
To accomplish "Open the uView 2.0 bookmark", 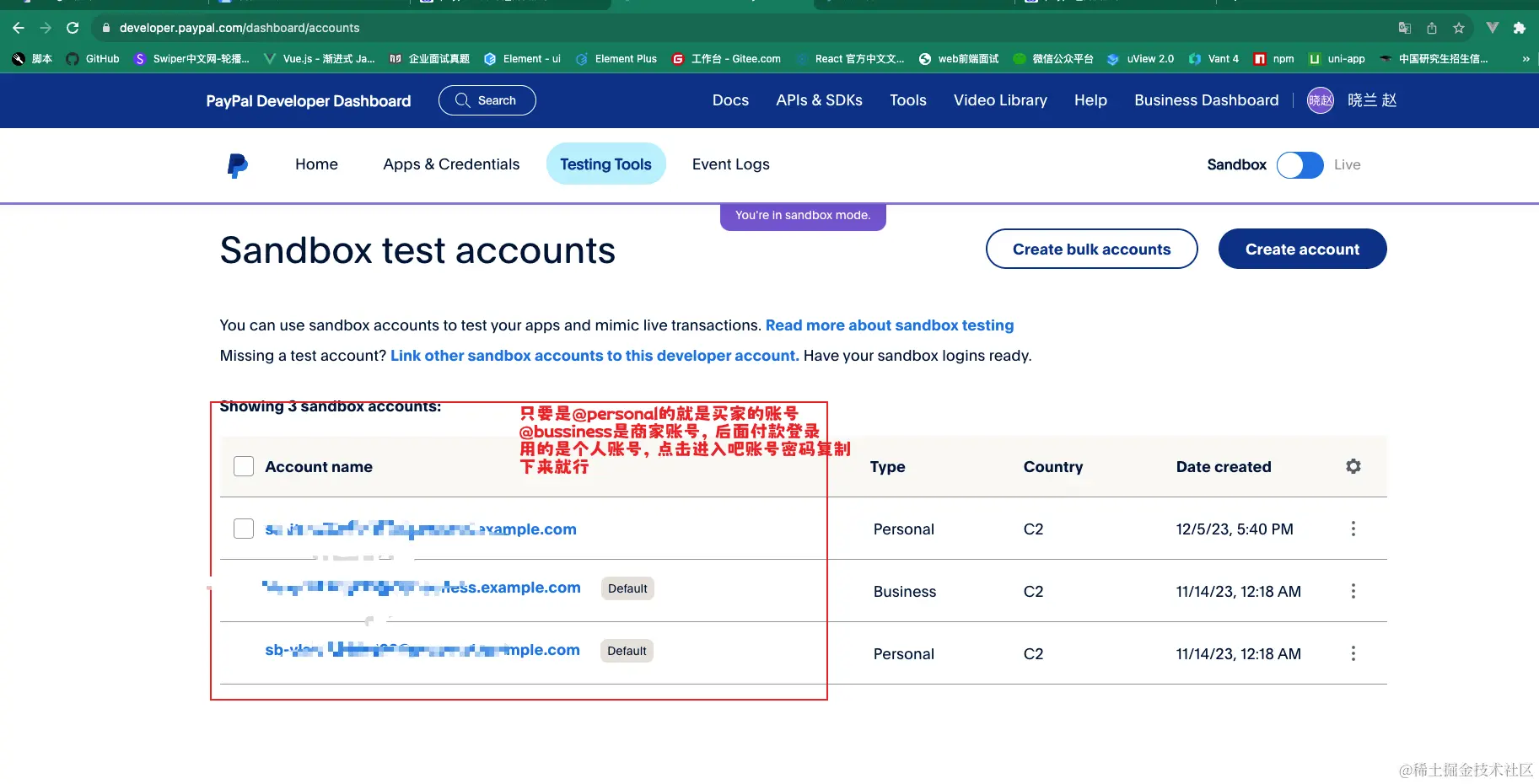I will click(x=1140, y=59).
